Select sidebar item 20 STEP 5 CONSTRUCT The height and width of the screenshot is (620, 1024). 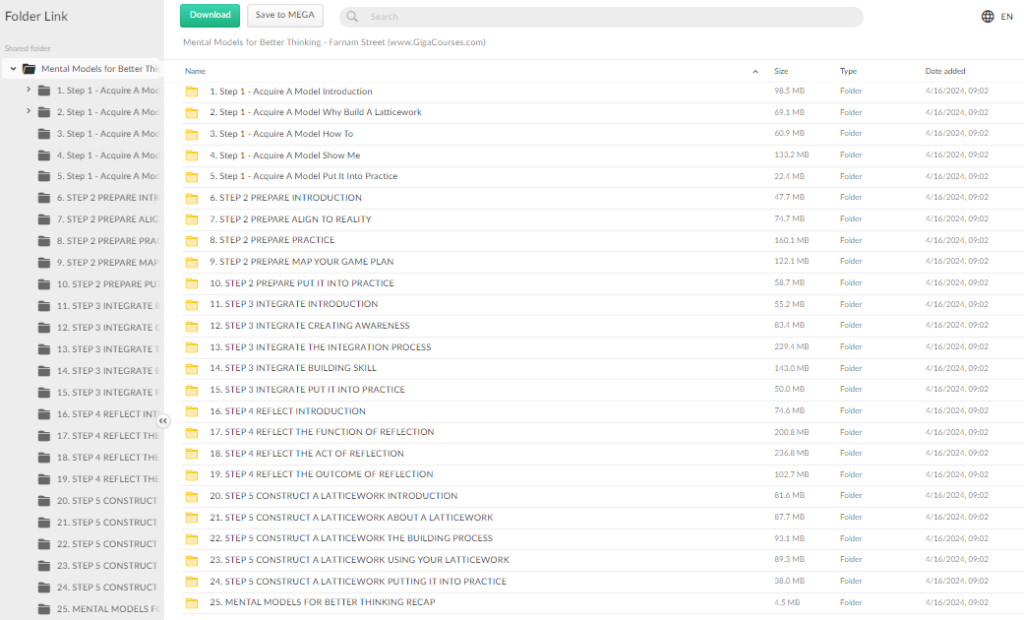pyautogui.click(x=106, y=501)
